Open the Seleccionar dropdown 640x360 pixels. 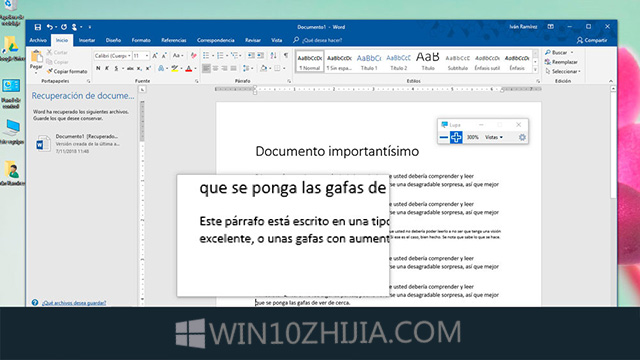point(563,71)
